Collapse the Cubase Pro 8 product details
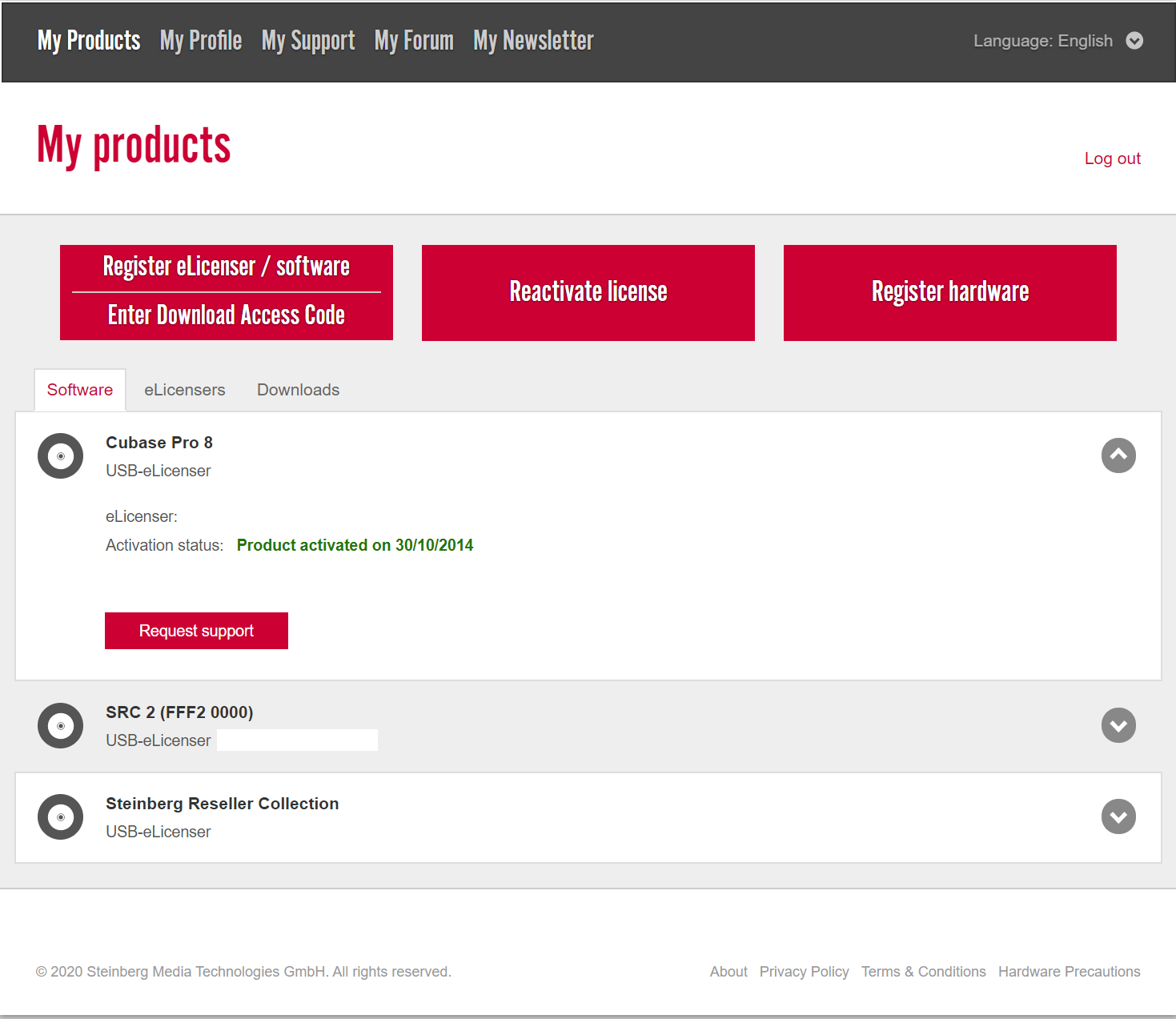The image size is (1176, 1019). (x=1118, y=455)
